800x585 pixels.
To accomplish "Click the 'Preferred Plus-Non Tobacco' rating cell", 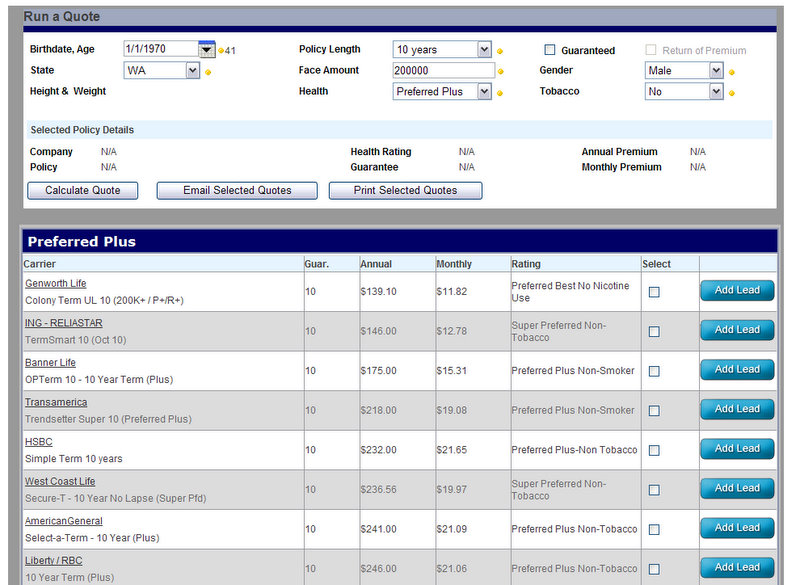I will pos(574,450).
